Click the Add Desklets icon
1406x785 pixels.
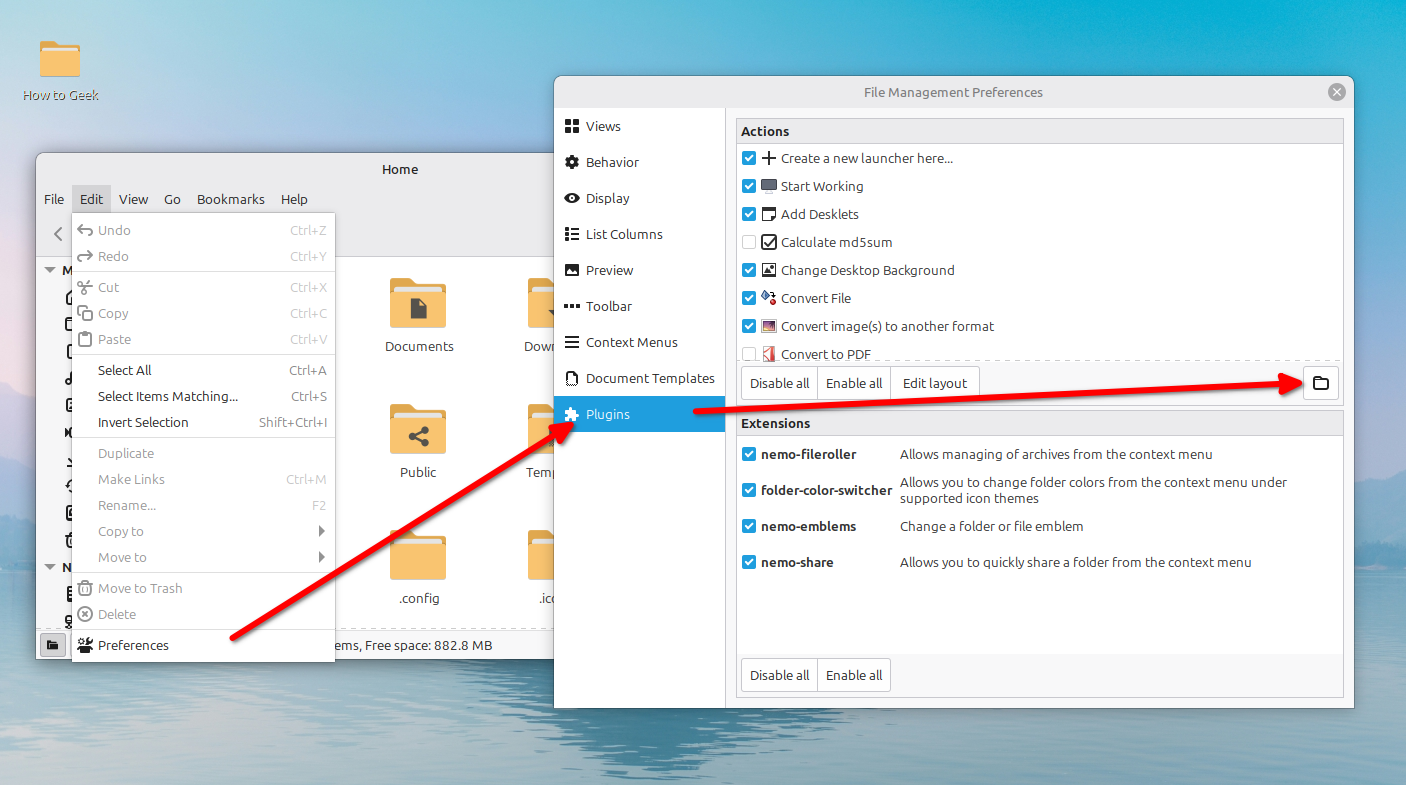pyautogui.click(x=769, y=214)
